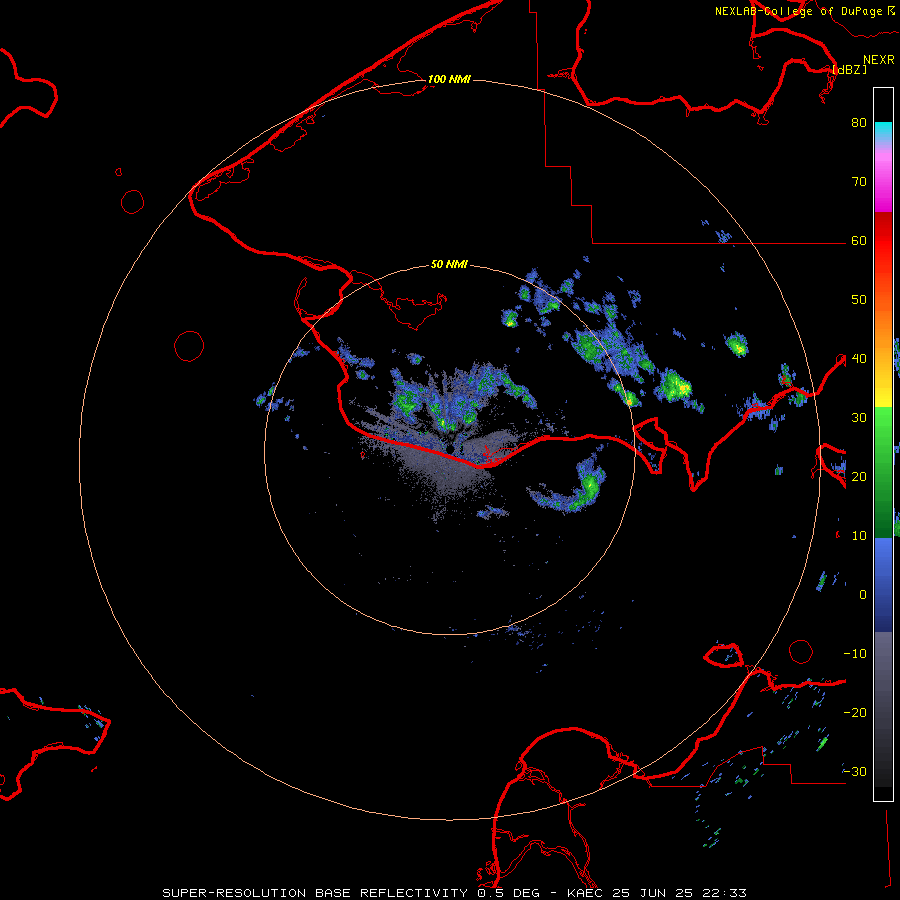Viewport: 900px width, 900px height.
Task: Click the -30 value on the dBZ scale
Action: [x=855, y=771]
